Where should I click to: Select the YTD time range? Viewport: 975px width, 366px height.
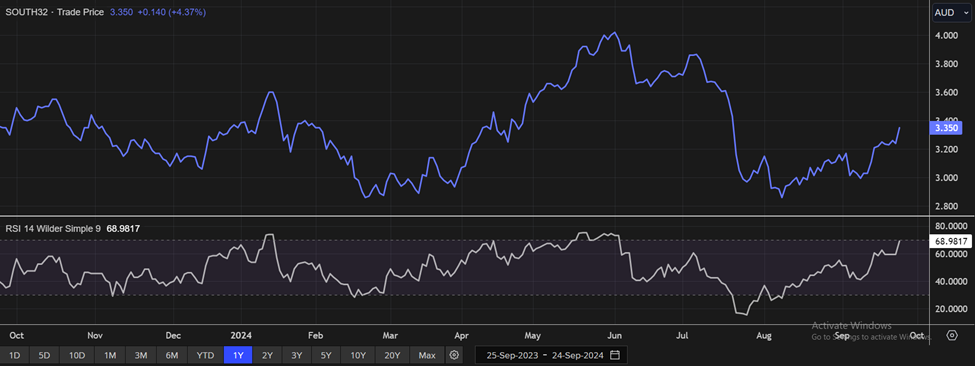point(205,355)
